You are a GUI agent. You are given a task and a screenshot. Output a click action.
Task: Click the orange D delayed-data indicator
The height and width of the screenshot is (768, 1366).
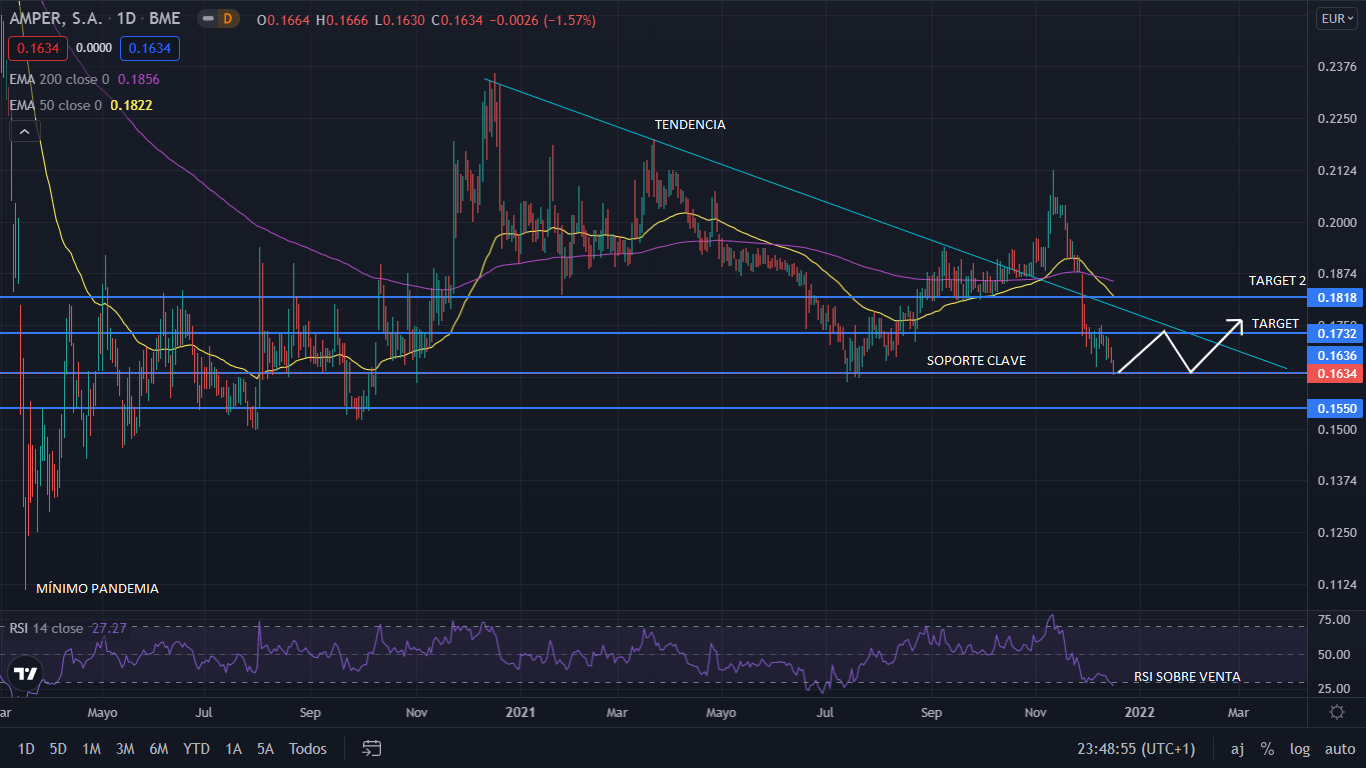(x=227, y=19)
